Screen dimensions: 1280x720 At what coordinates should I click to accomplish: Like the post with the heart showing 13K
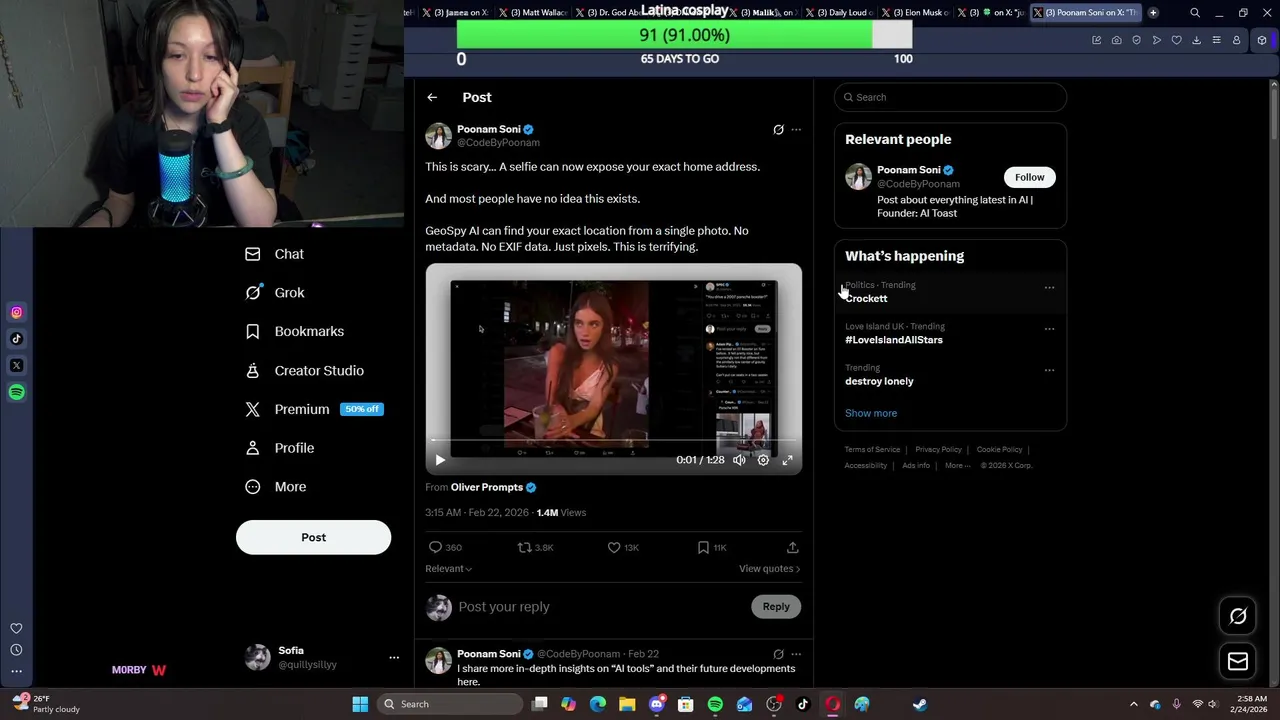pyautogui.click(x=623, y=547)
